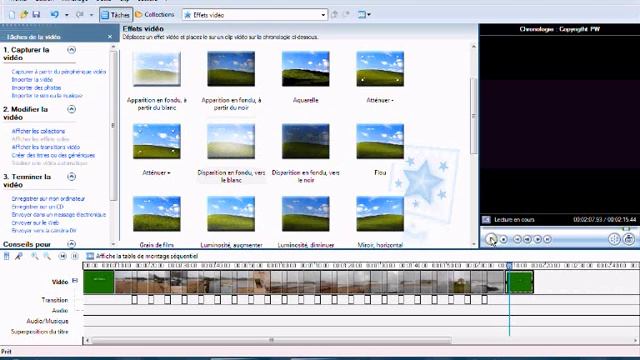Zoom in on the timeline
The height and width of the screenshot is (360, 640).
point(35,256)
